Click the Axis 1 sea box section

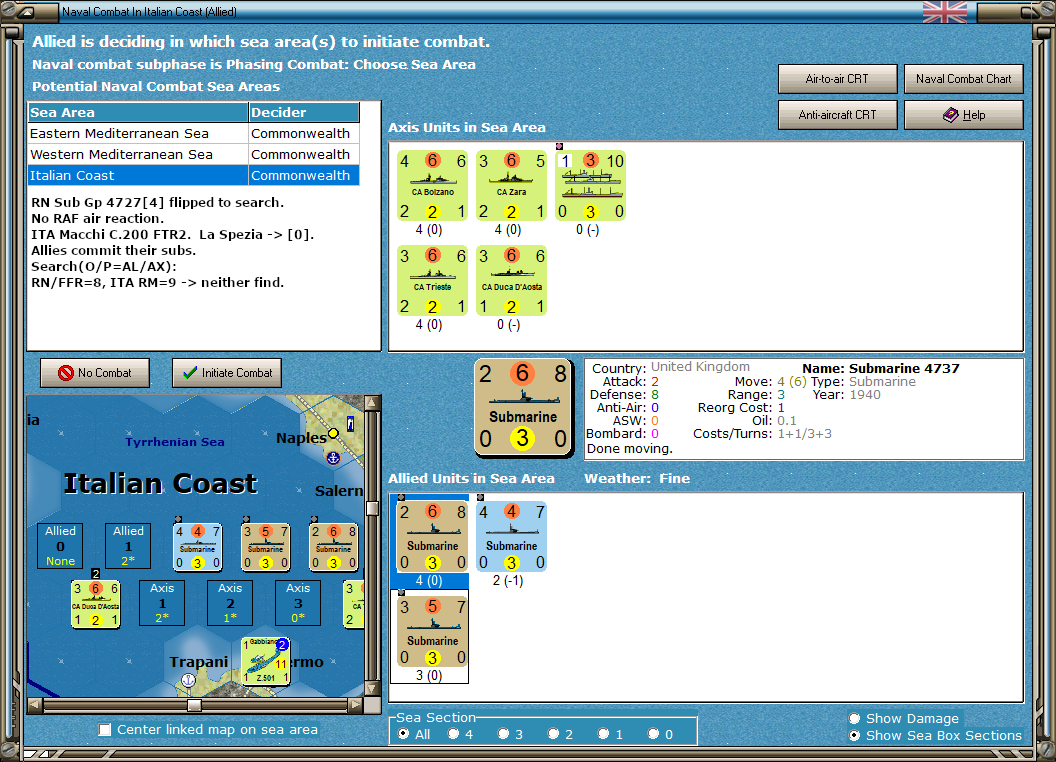[x=162, y=603]
